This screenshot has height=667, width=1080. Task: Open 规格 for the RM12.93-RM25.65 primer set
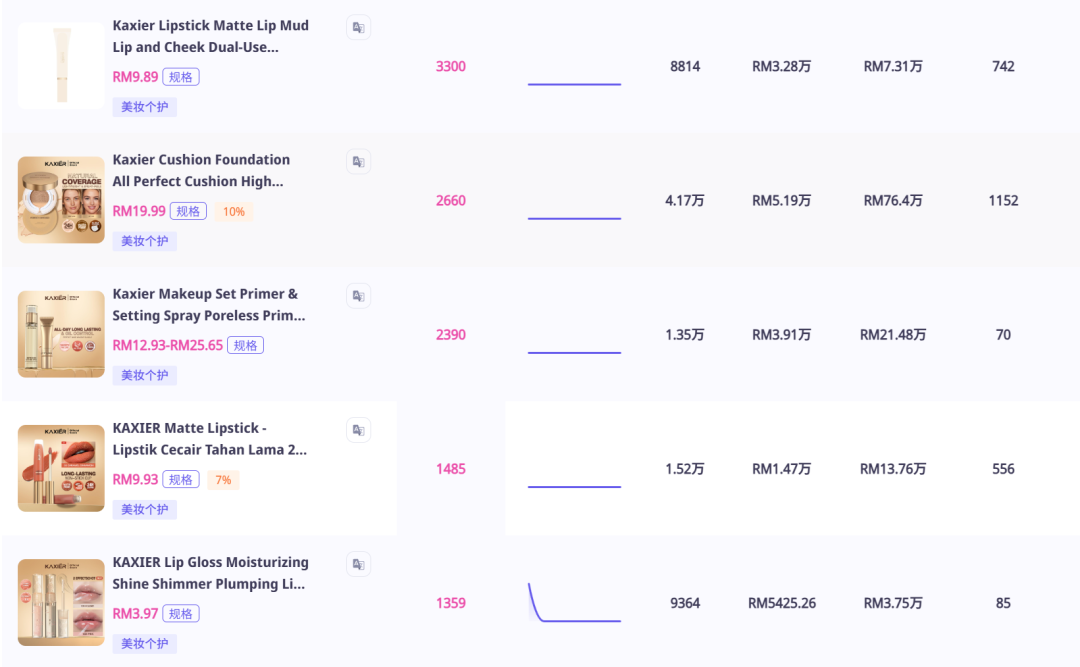tap(245, 345)
